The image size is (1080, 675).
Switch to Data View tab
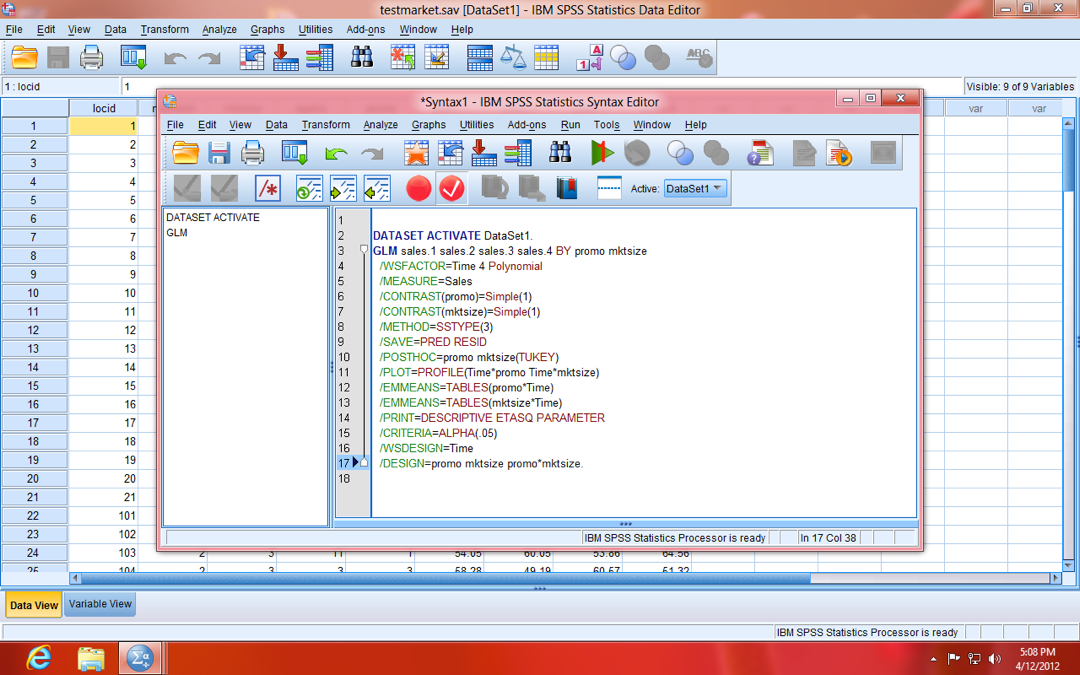34,605
